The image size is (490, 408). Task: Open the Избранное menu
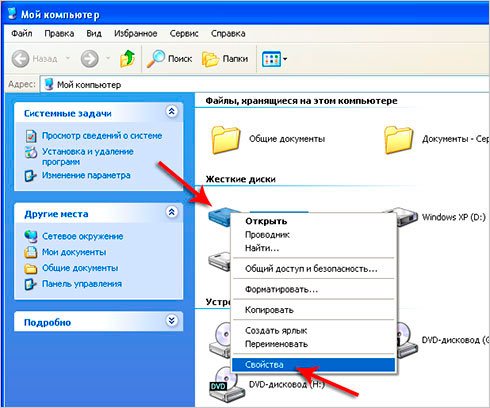coord(135,33)
